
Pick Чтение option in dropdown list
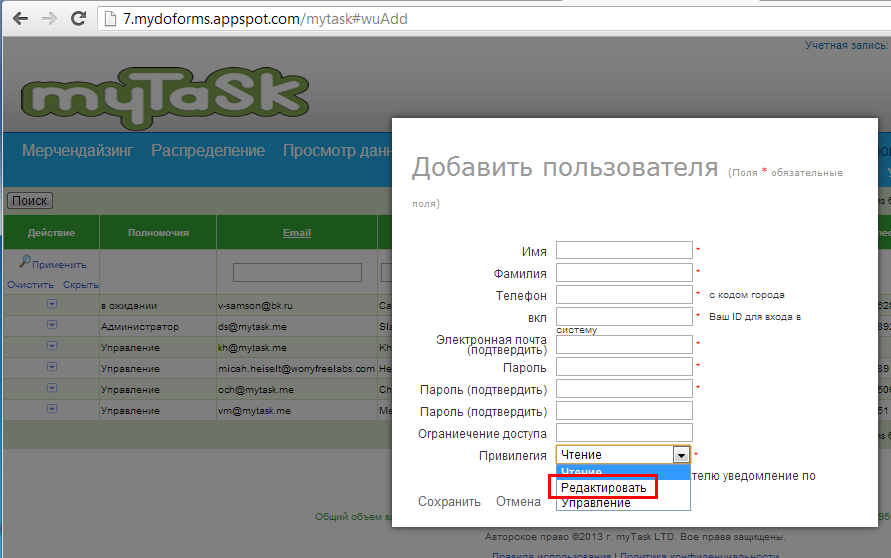582,472
